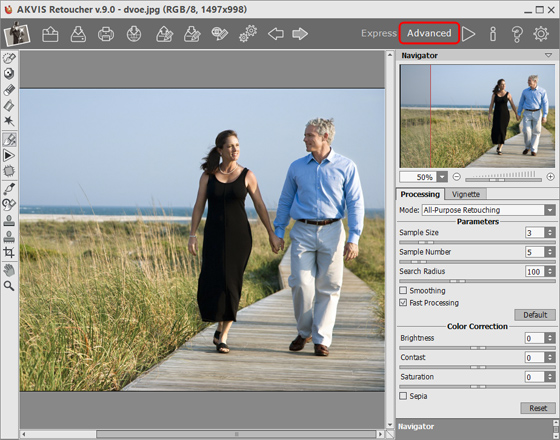Open image file icon in toolbar
The height and width of the screenshot is (440, 560).
(50, 34)
